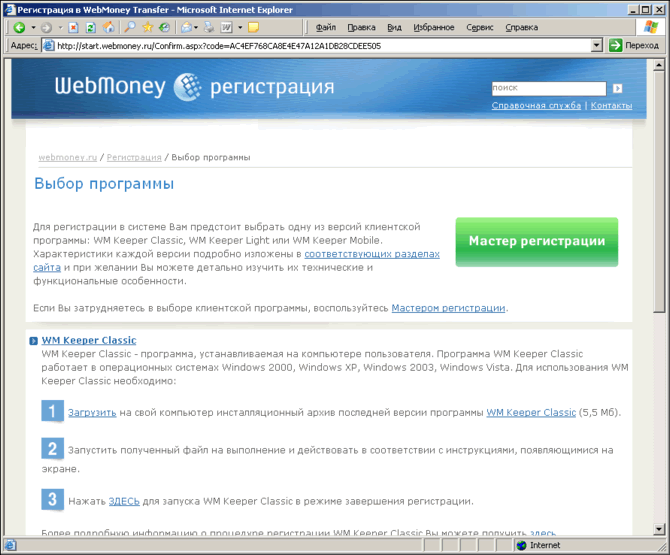The height and width of the screenshot is (555, 670).
Task: Click the Stop loading toolbar icon
Action: click(x=73, y=27)
